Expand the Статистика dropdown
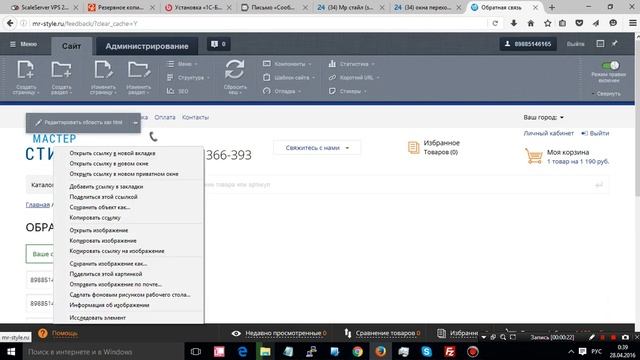The width and height of the screenshot is (640, 360). pyautogui.click(x=351, y=64)
